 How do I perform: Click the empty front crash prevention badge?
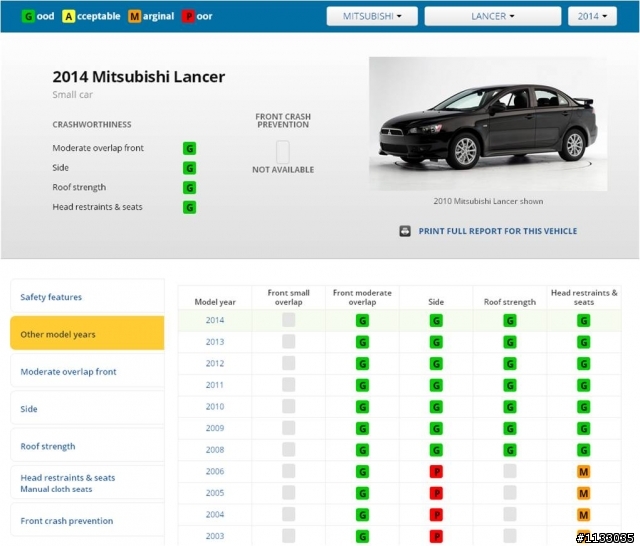(283, 152)
